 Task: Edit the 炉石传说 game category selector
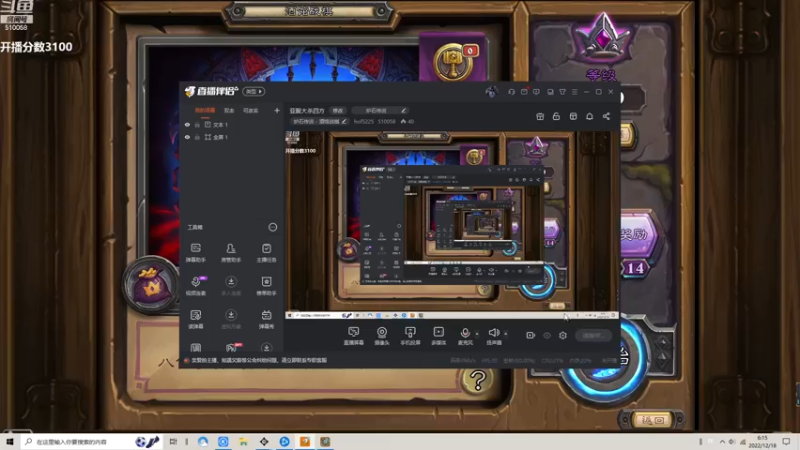click(380, 110)
